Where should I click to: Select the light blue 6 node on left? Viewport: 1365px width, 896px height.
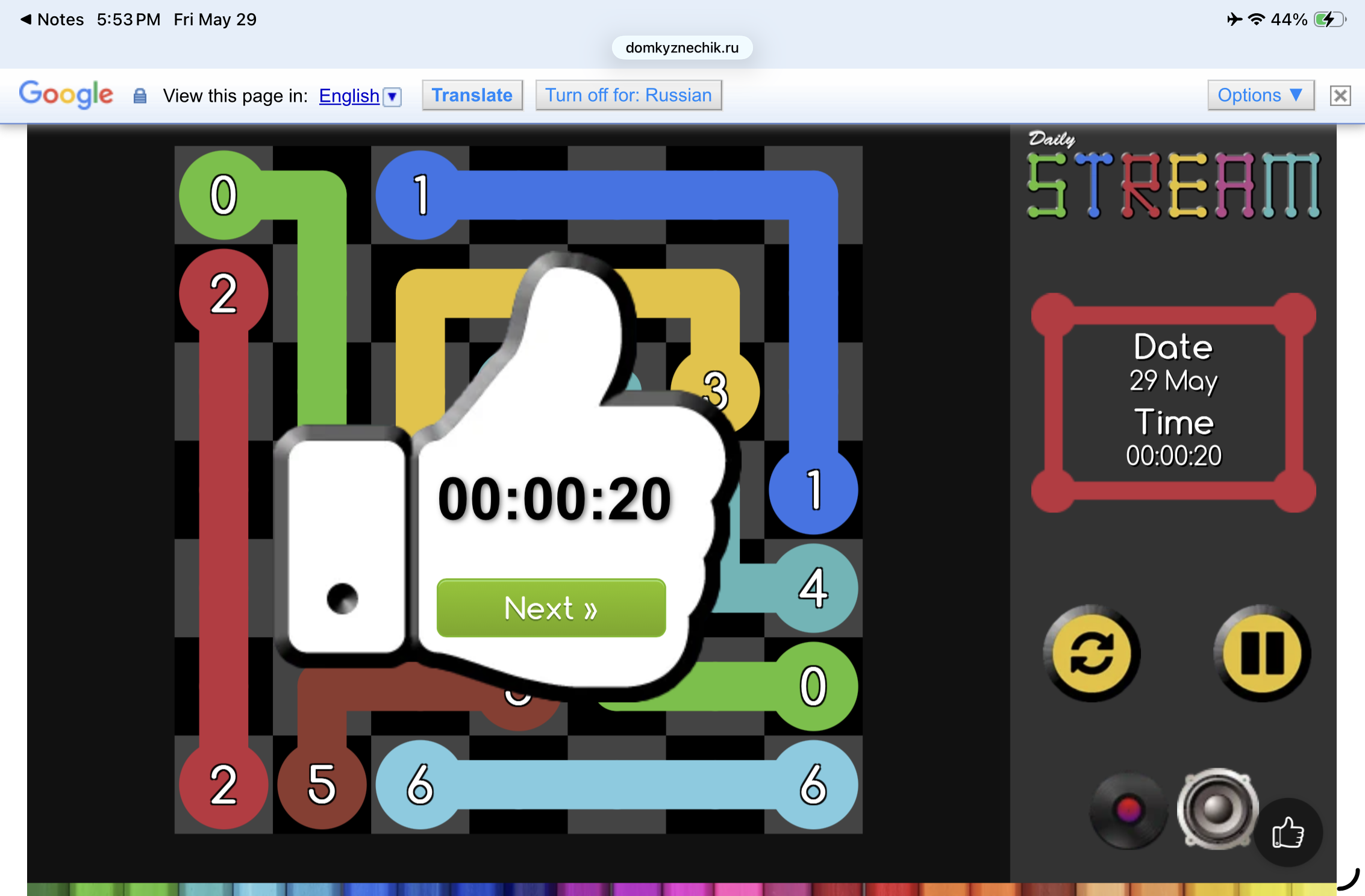420,785
